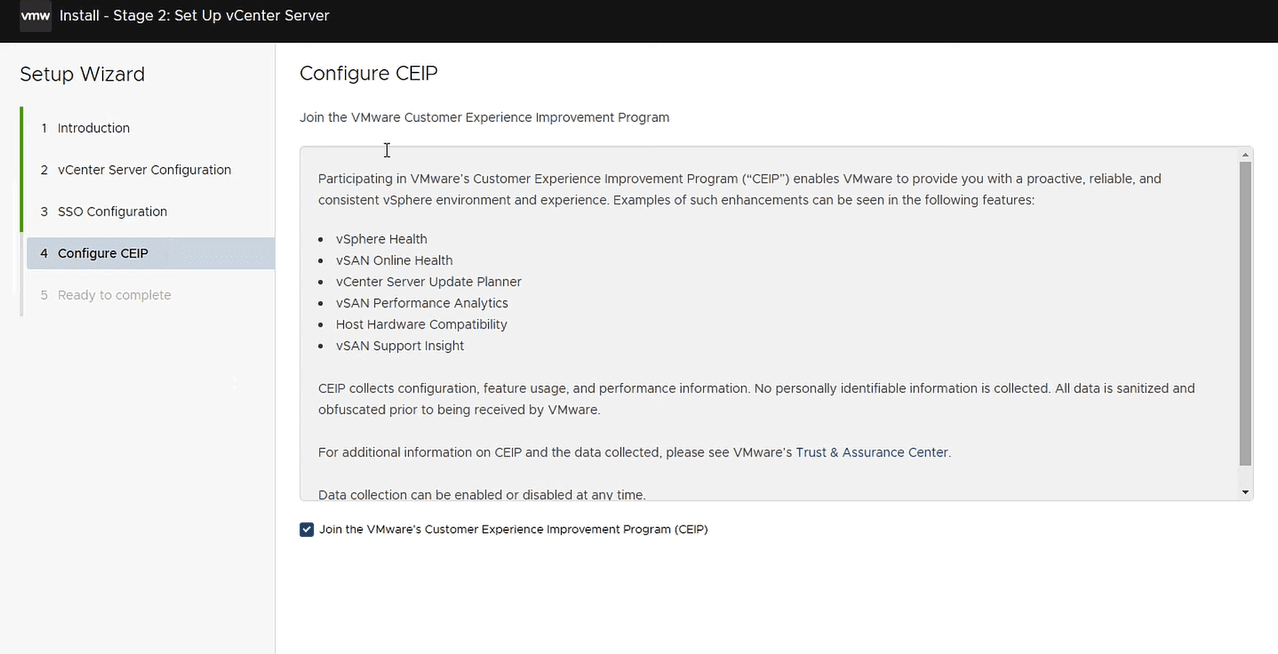Click the Setup Wizard sidebar heading
This screenshot has height=654, width=1278.
click(x=82, y=74)
